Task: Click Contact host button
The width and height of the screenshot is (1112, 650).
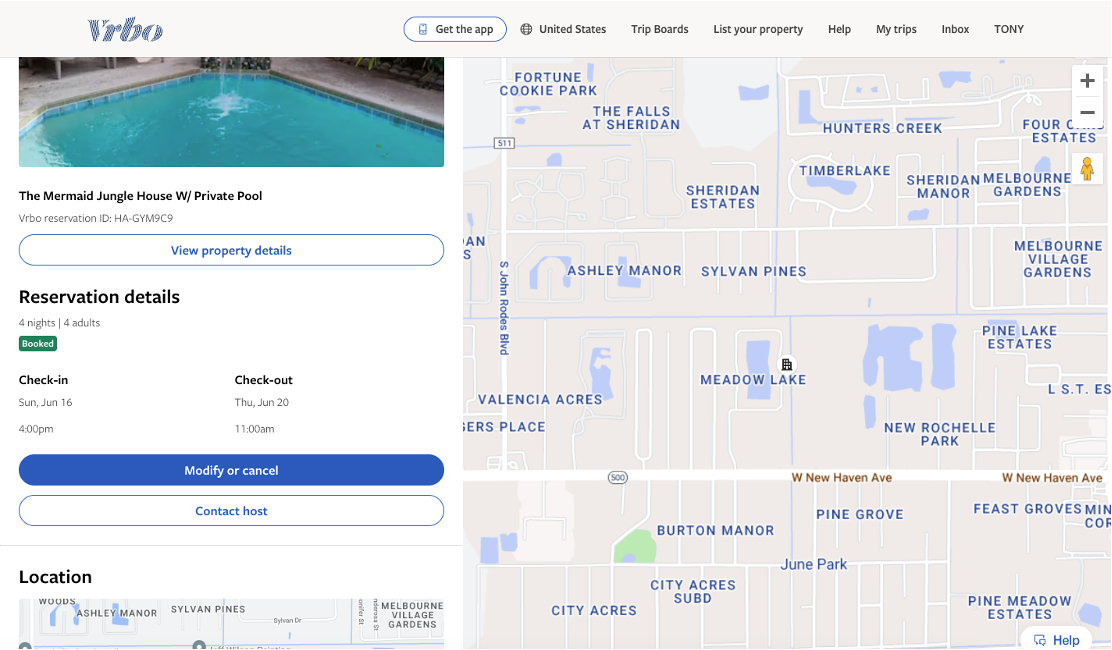Action: [x=231, y=510]
